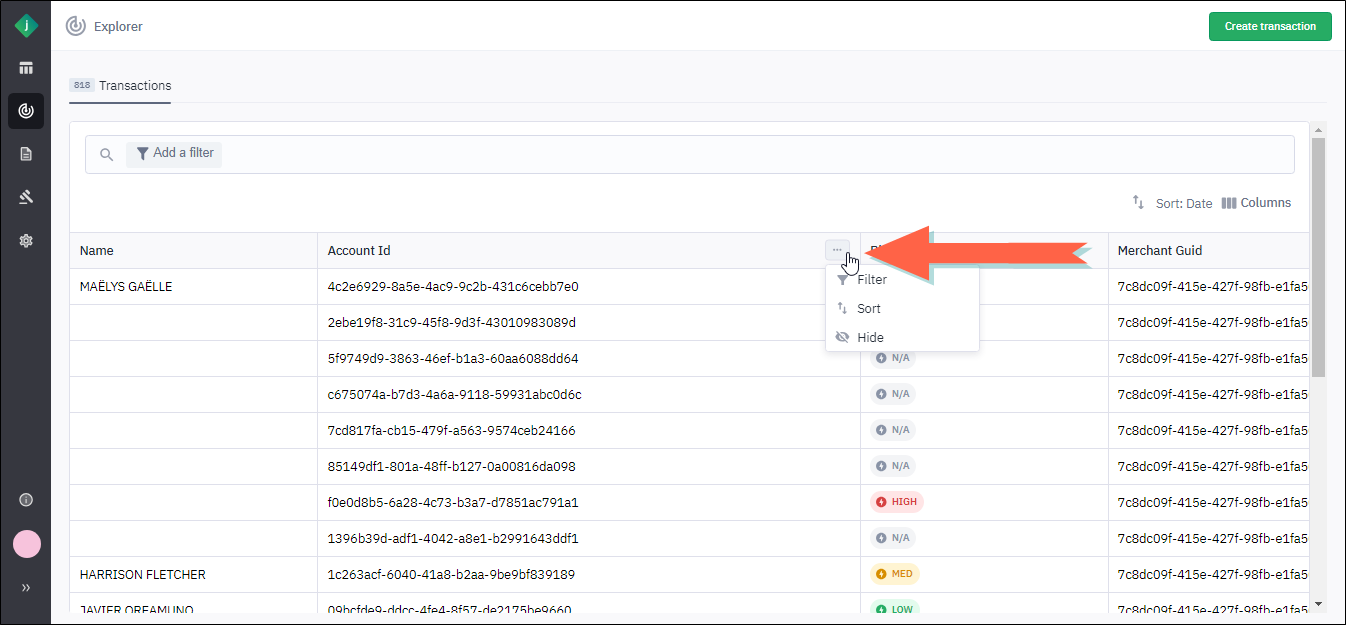Click the HIGH risk badge

pyautogui.click(x=896, y=502)
